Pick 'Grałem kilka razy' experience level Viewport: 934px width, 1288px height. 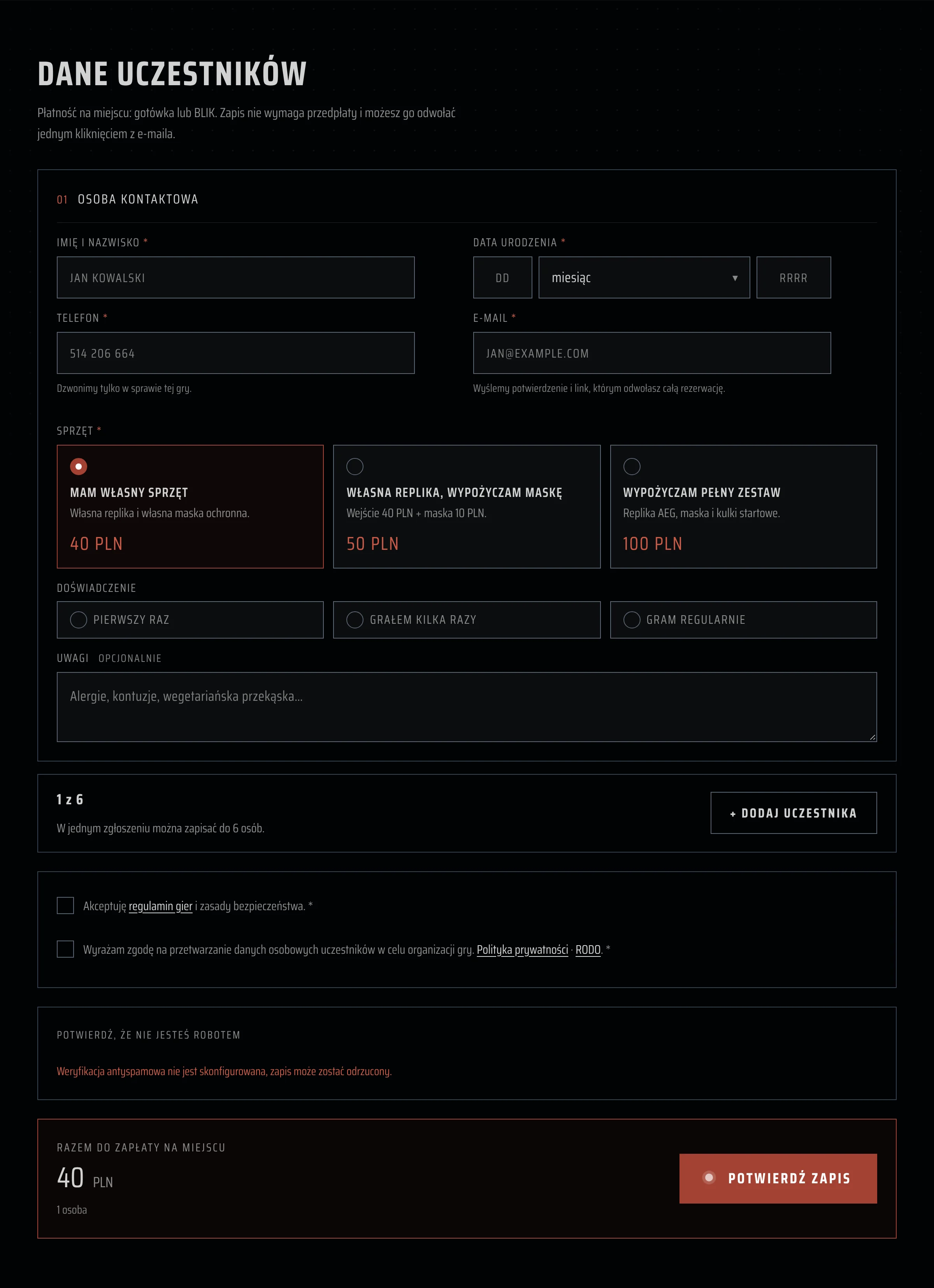467,619
